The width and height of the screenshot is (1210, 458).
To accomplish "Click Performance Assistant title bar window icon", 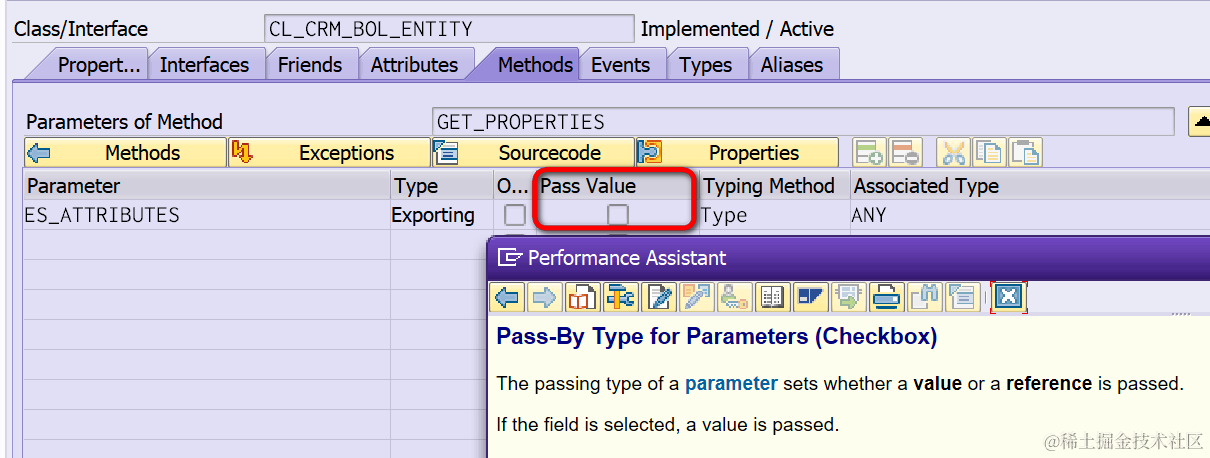I will (x=510, y=258).
